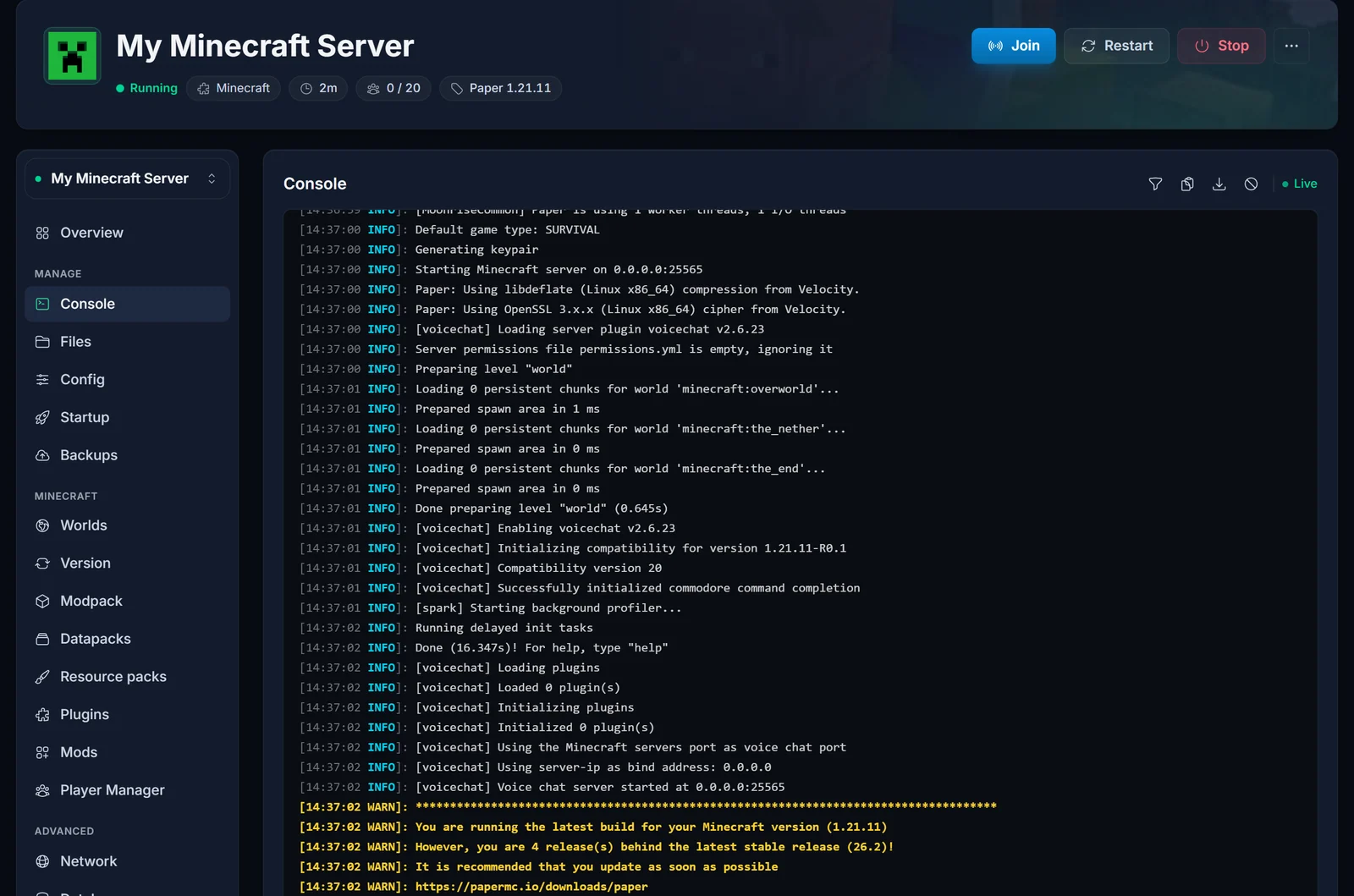The image size is (1354, 896).
Task: Open the Worlds page
Action: pos(127,525)
